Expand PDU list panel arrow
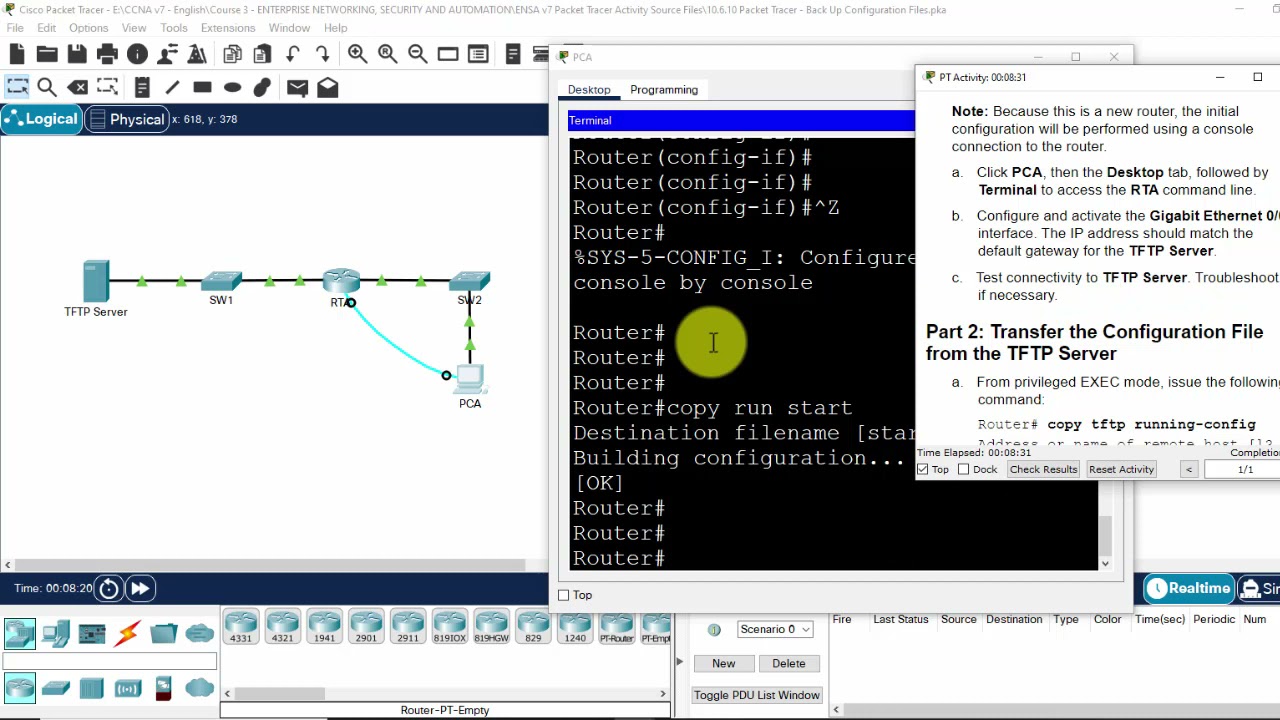The width and height of the screenshot is (1280, 720). pos(679,661)
